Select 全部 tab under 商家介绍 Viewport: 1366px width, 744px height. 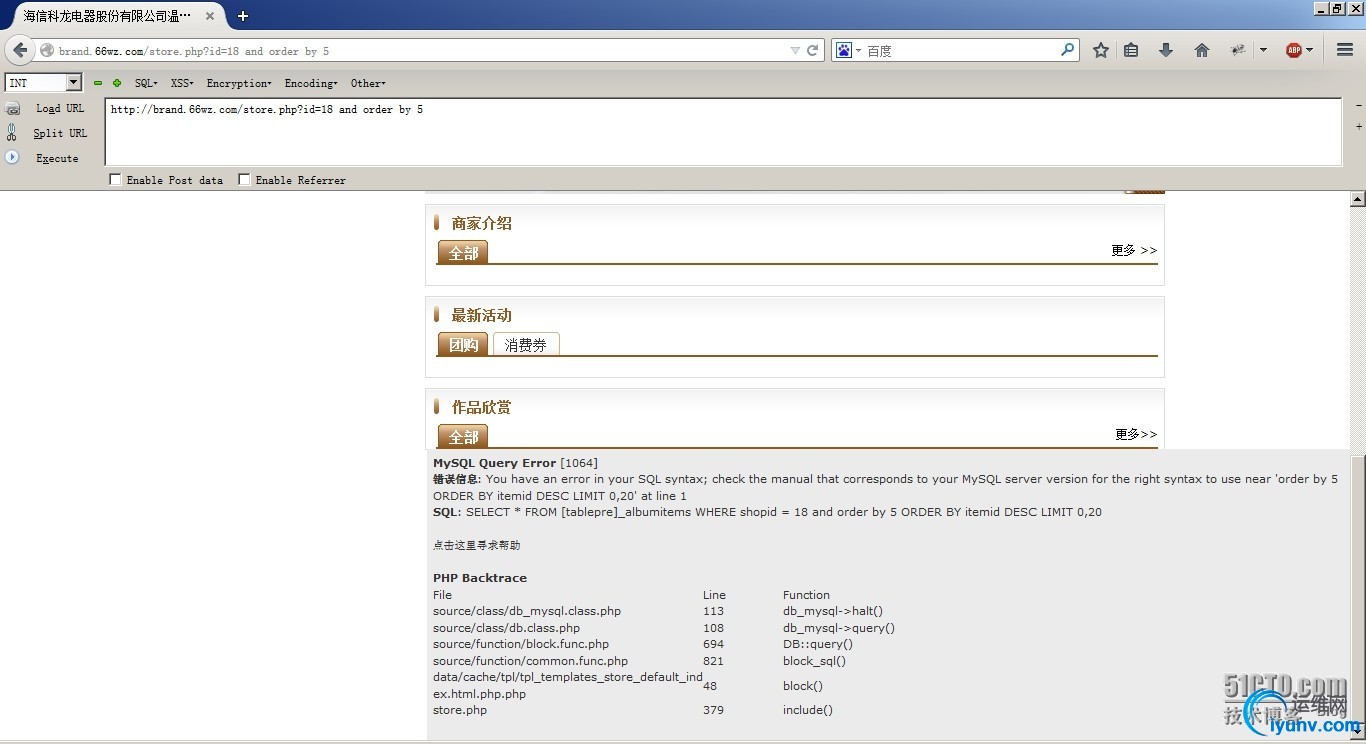[463, 253]
